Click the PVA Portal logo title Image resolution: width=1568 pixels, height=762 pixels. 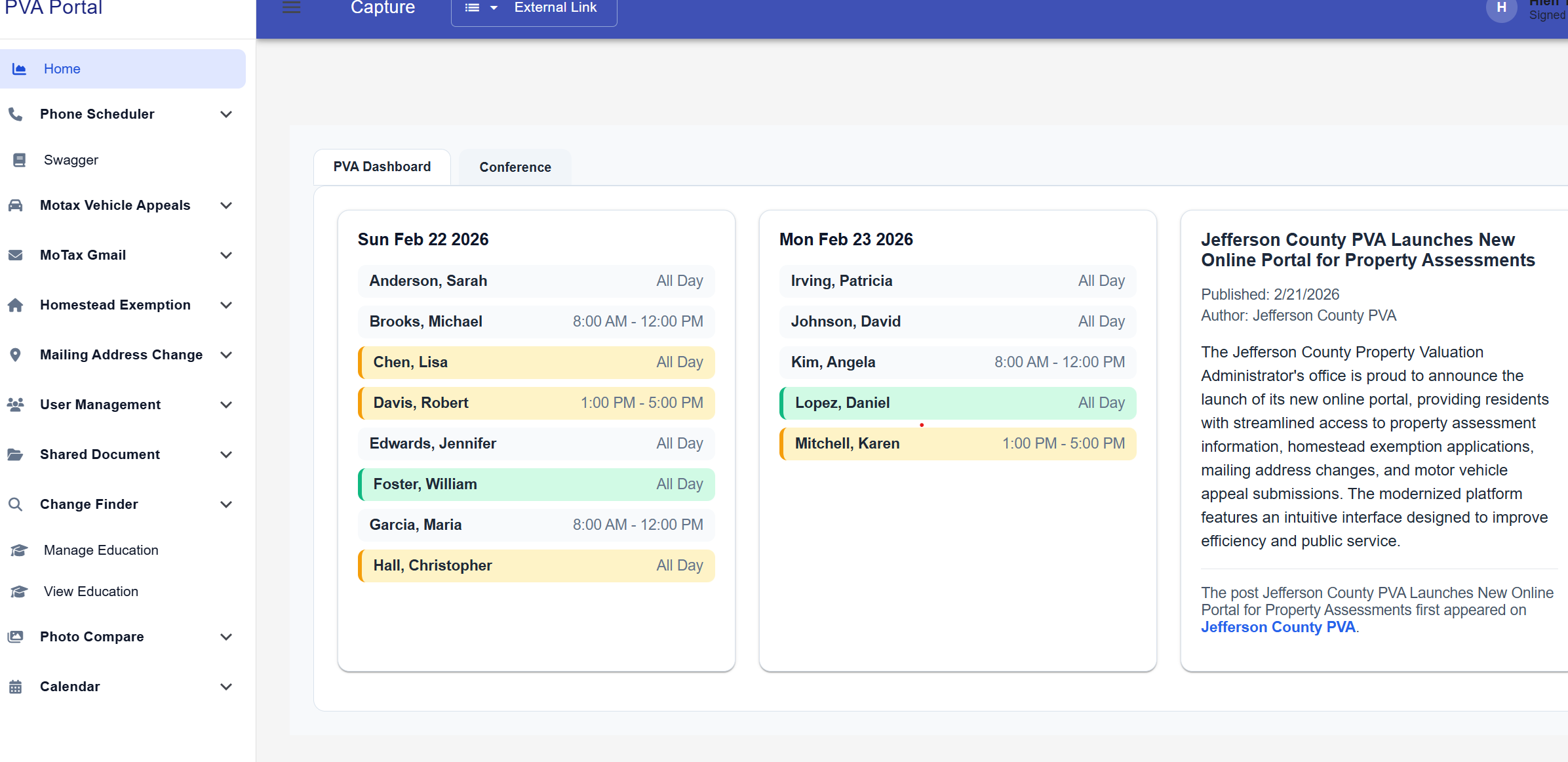coord(54,8)
